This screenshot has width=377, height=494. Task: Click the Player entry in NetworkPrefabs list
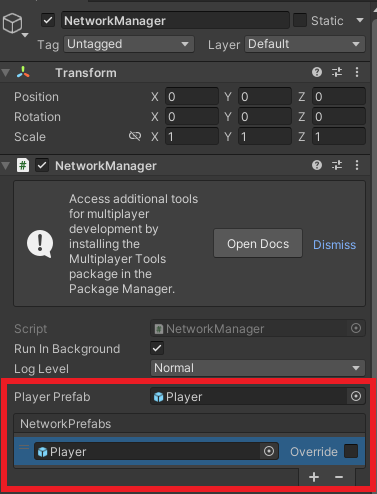[147, 452]
